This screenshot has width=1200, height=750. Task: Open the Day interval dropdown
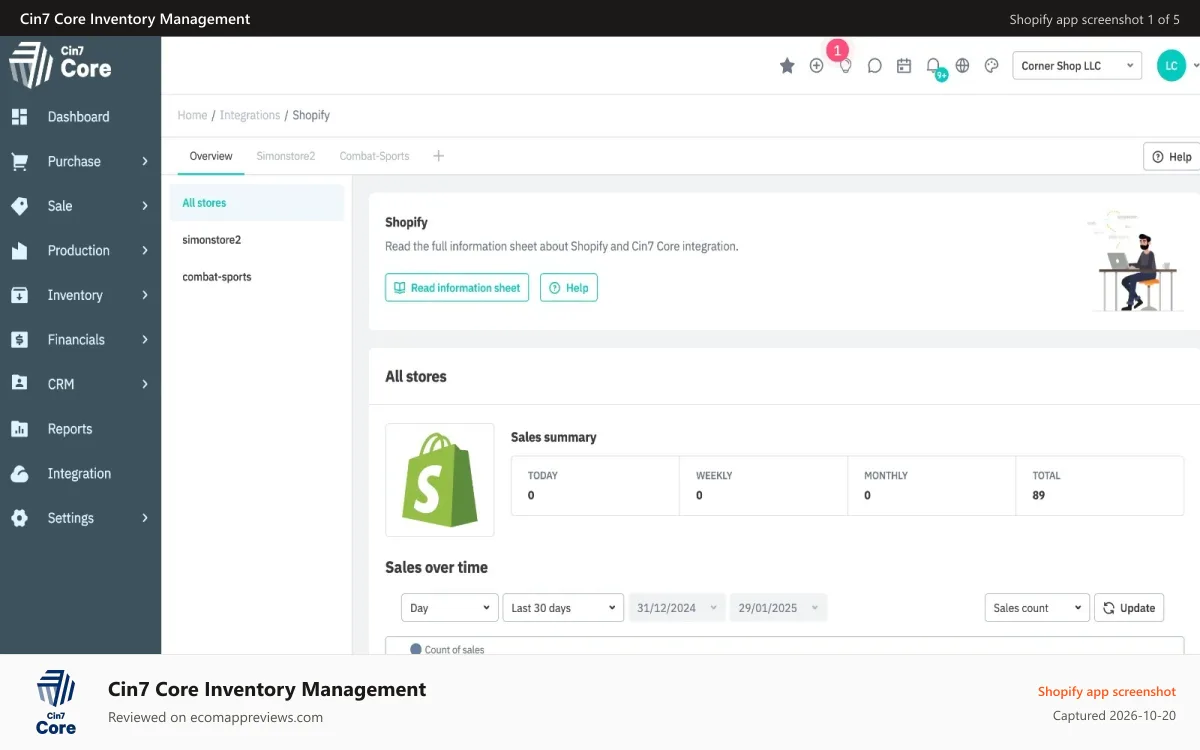coord(450,608)
